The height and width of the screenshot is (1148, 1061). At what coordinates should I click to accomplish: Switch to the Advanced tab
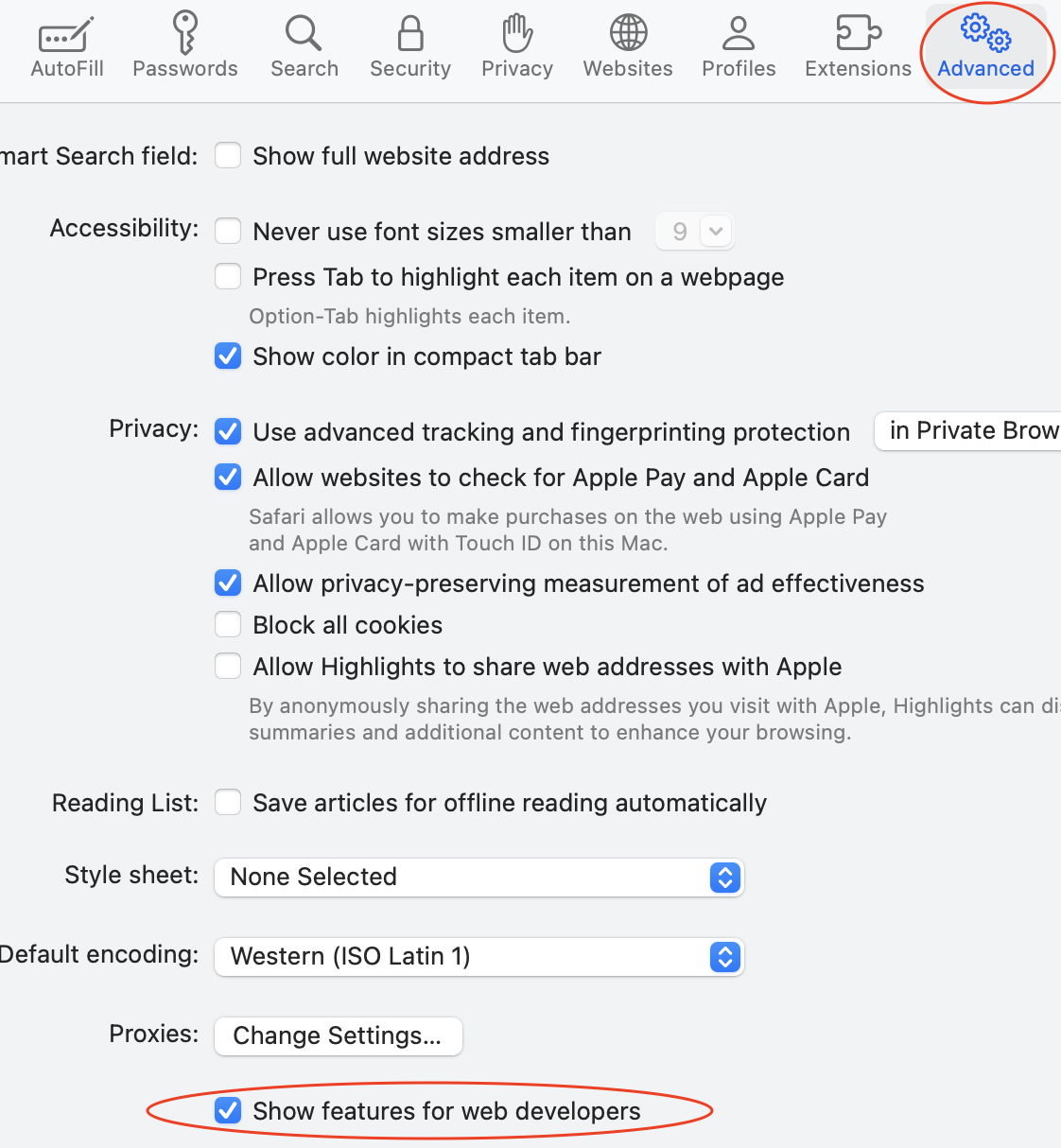(985, 47)
